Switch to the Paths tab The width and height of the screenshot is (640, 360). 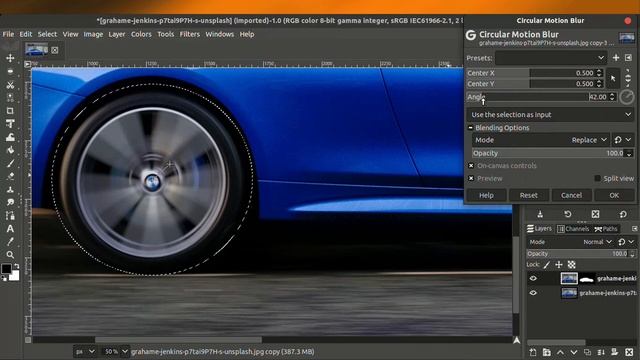tap(606, 229)
